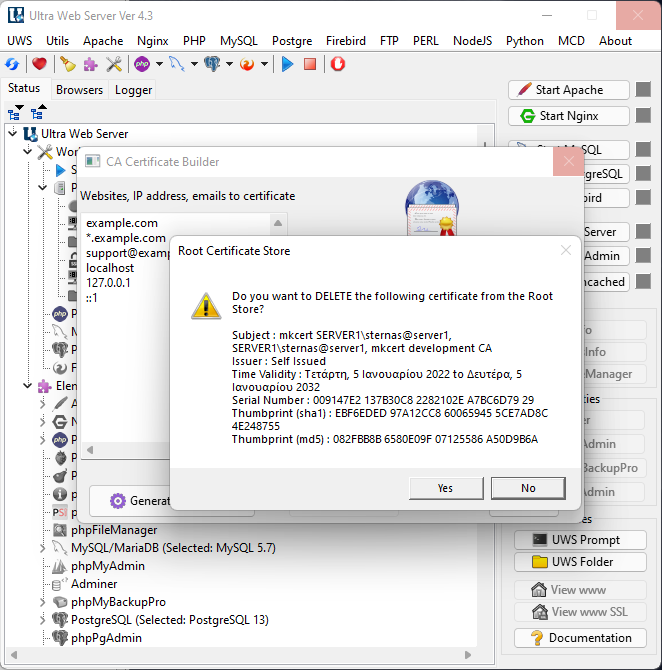The image size is (662, 670).
Task: Click the pink puzzle-piece toolbar icon
Action: coord(90,65)
